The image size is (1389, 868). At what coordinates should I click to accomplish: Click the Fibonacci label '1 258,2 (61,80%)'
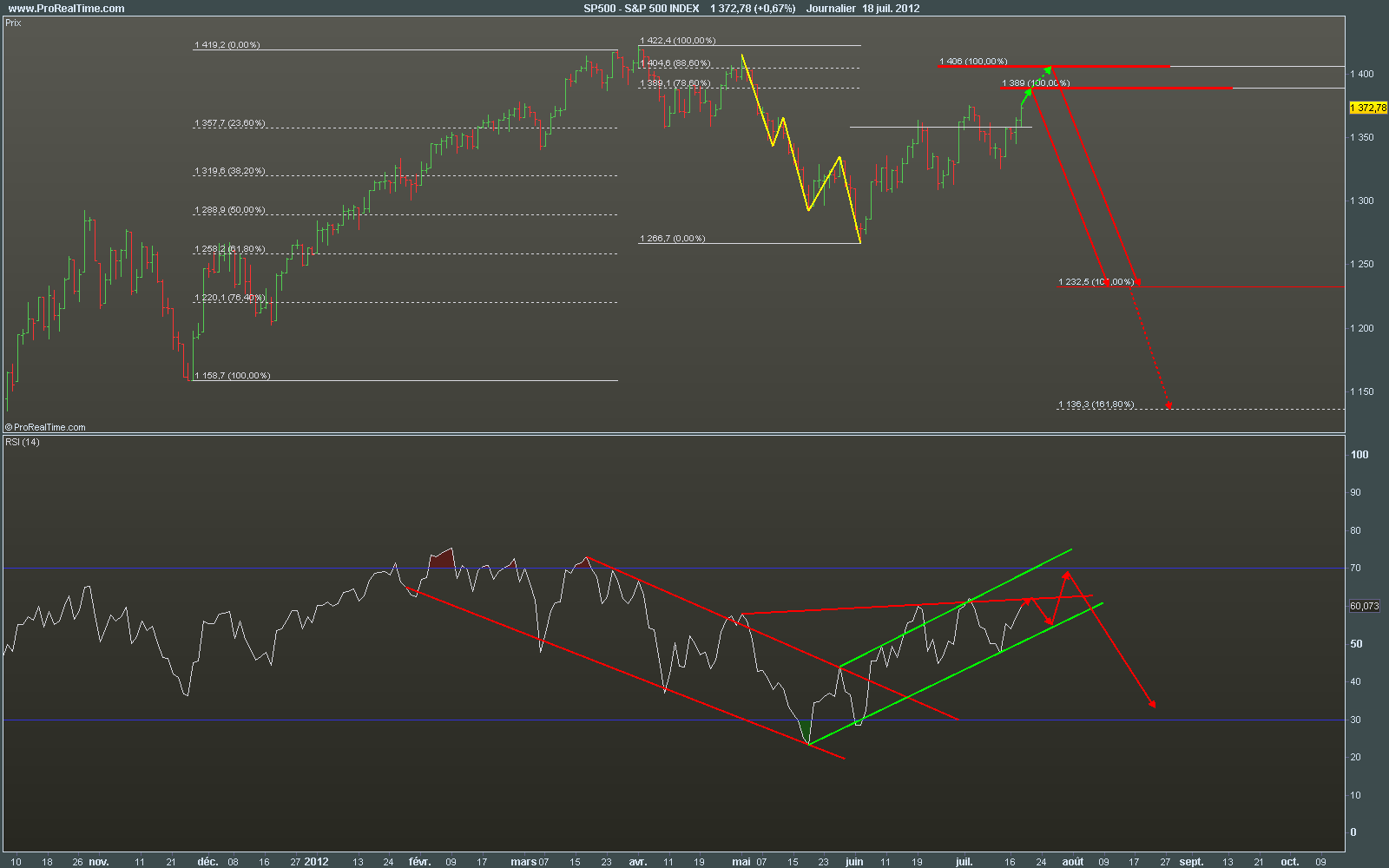(x=230, y=250)
